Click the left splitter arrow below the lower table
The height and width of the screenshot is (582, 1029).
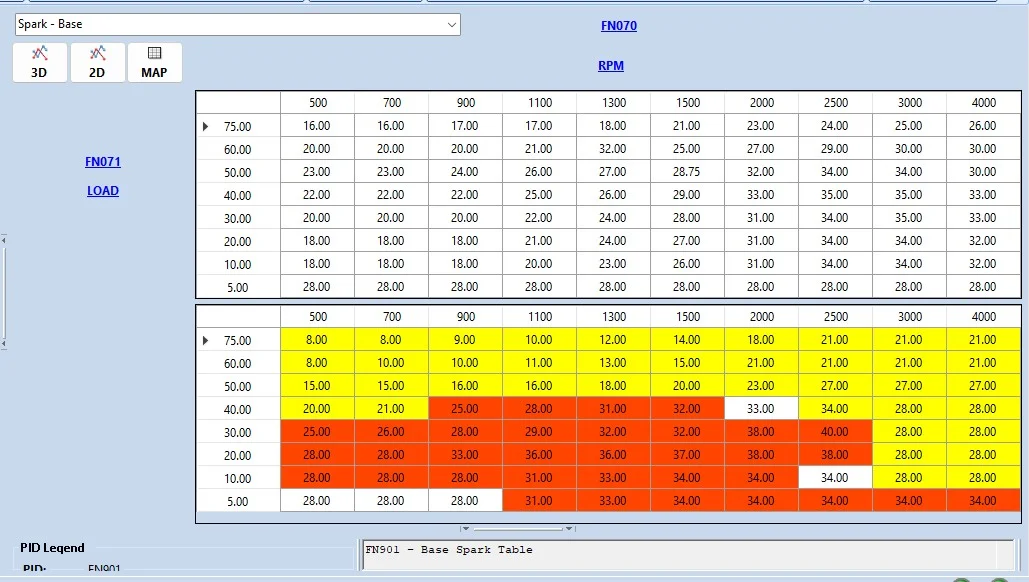tap(465, 528)
